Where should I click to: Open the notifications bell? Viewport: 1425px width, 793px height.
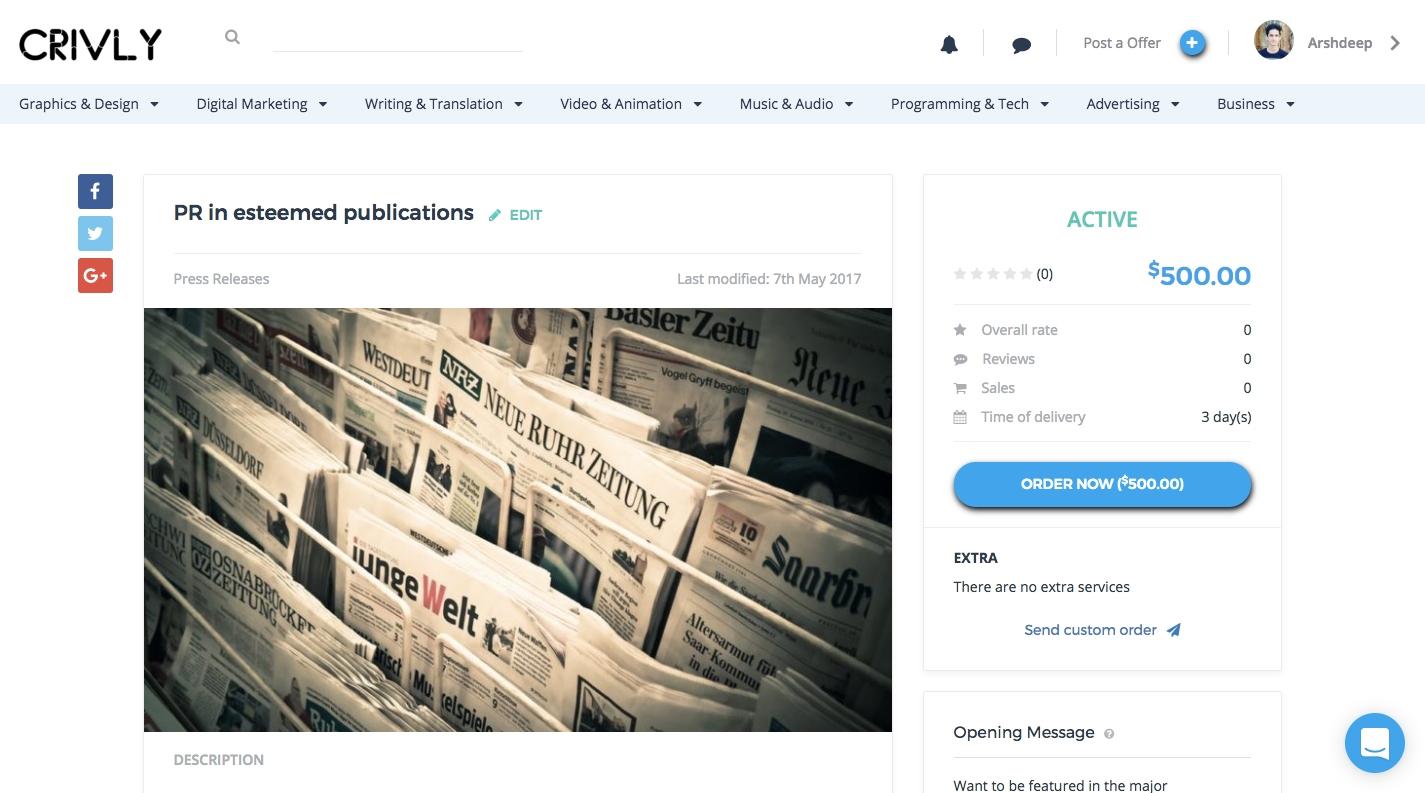point(949,44)
